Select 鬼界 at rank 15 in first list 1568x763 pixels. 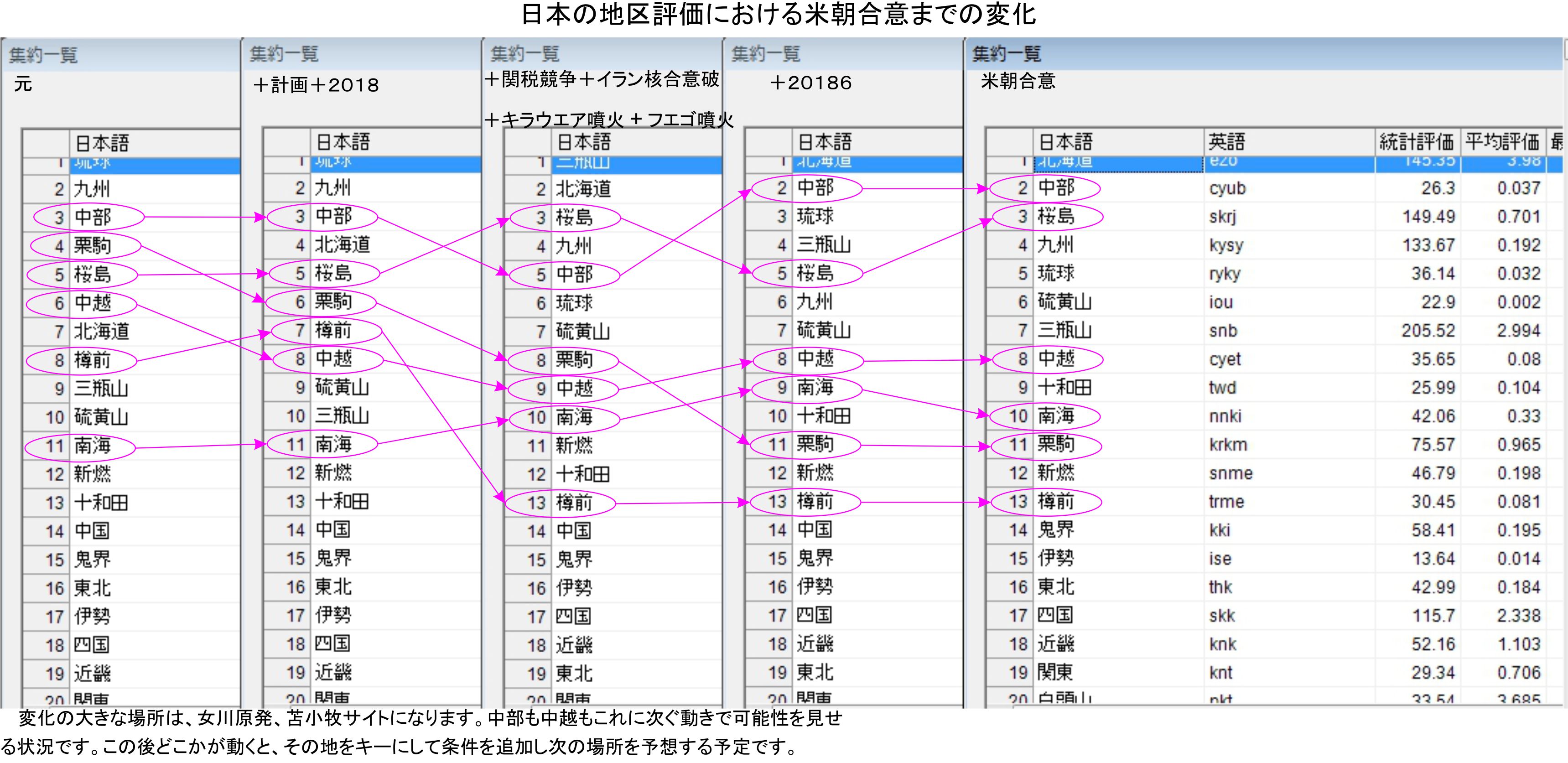click(x=92, y=559)
